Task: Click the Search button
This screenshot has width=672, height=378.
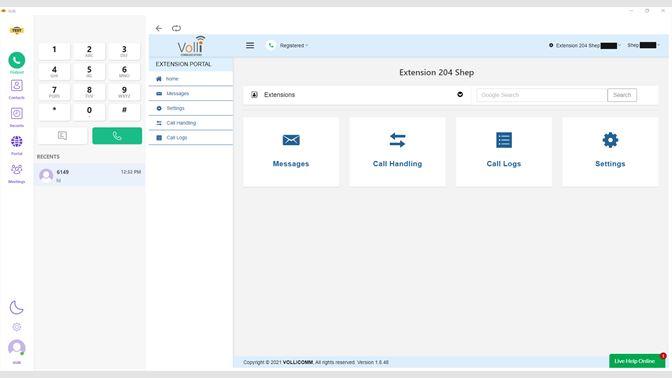Action: [622, 95]
